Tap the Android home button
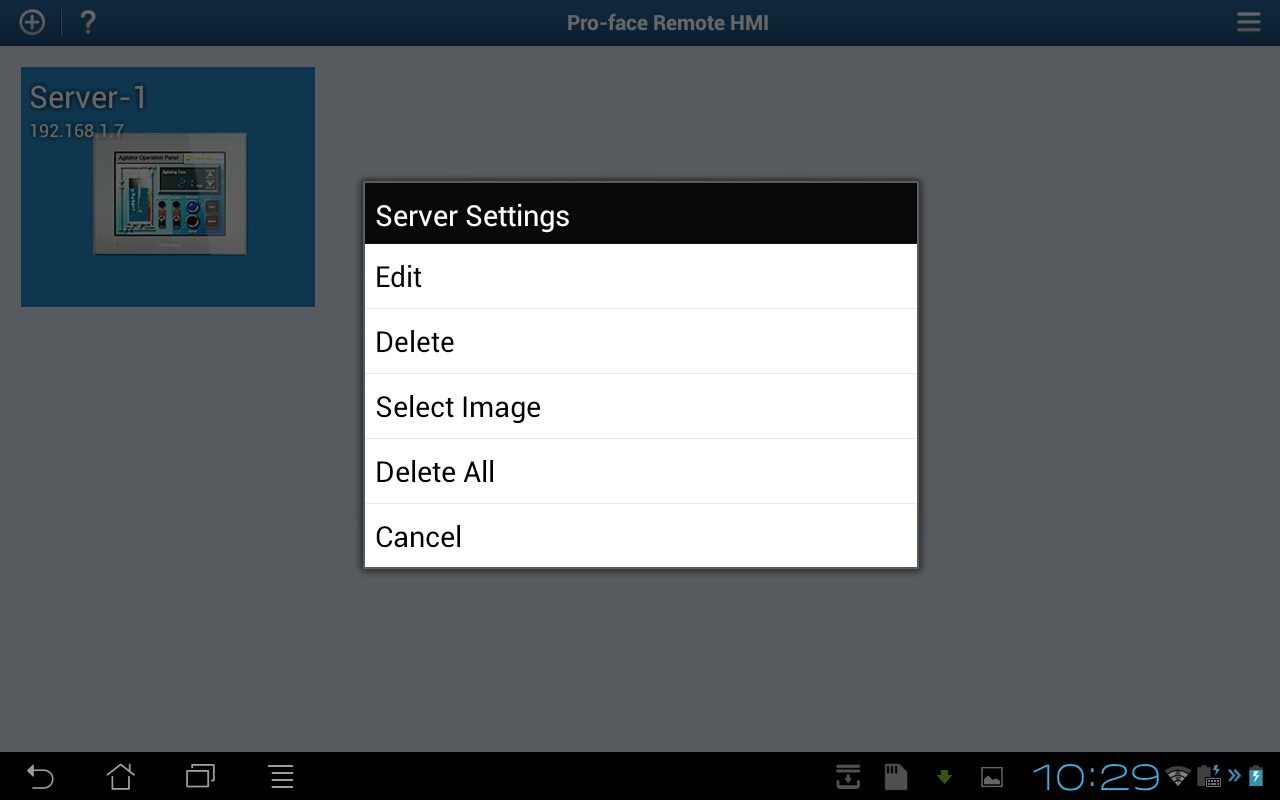Viewport: 1280px width, 800px height. coord(121,776)
